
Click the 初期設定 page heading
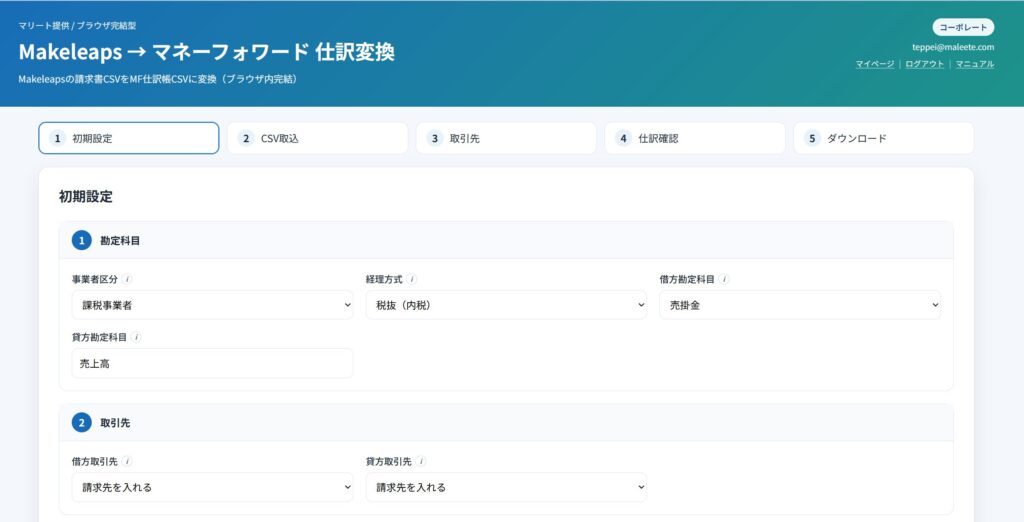pos(86,197)
